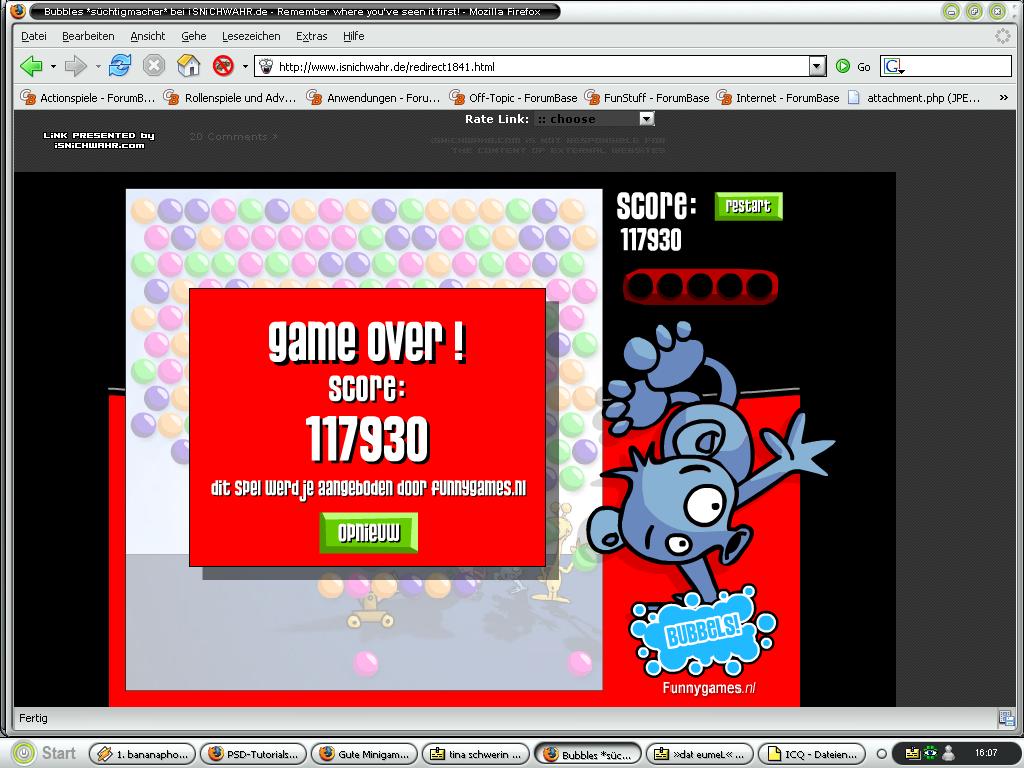Open Anwendungen - Forum bookmark

click(x=374, y=98)
